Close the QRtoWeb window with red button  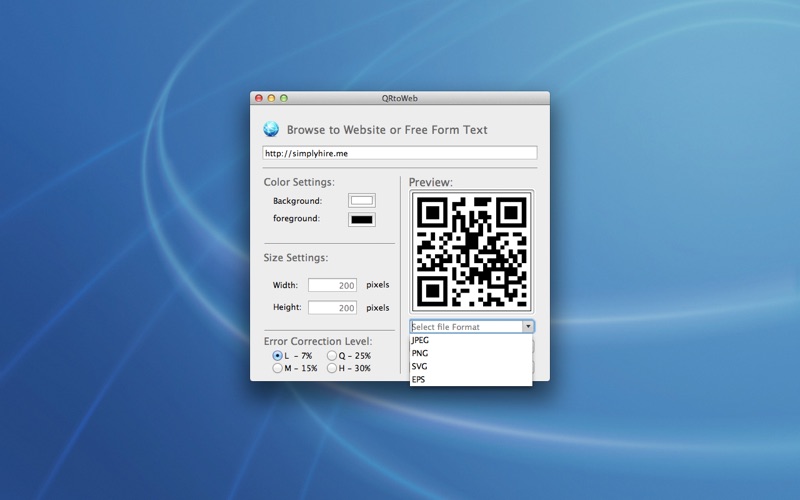[x=259, y=98]
